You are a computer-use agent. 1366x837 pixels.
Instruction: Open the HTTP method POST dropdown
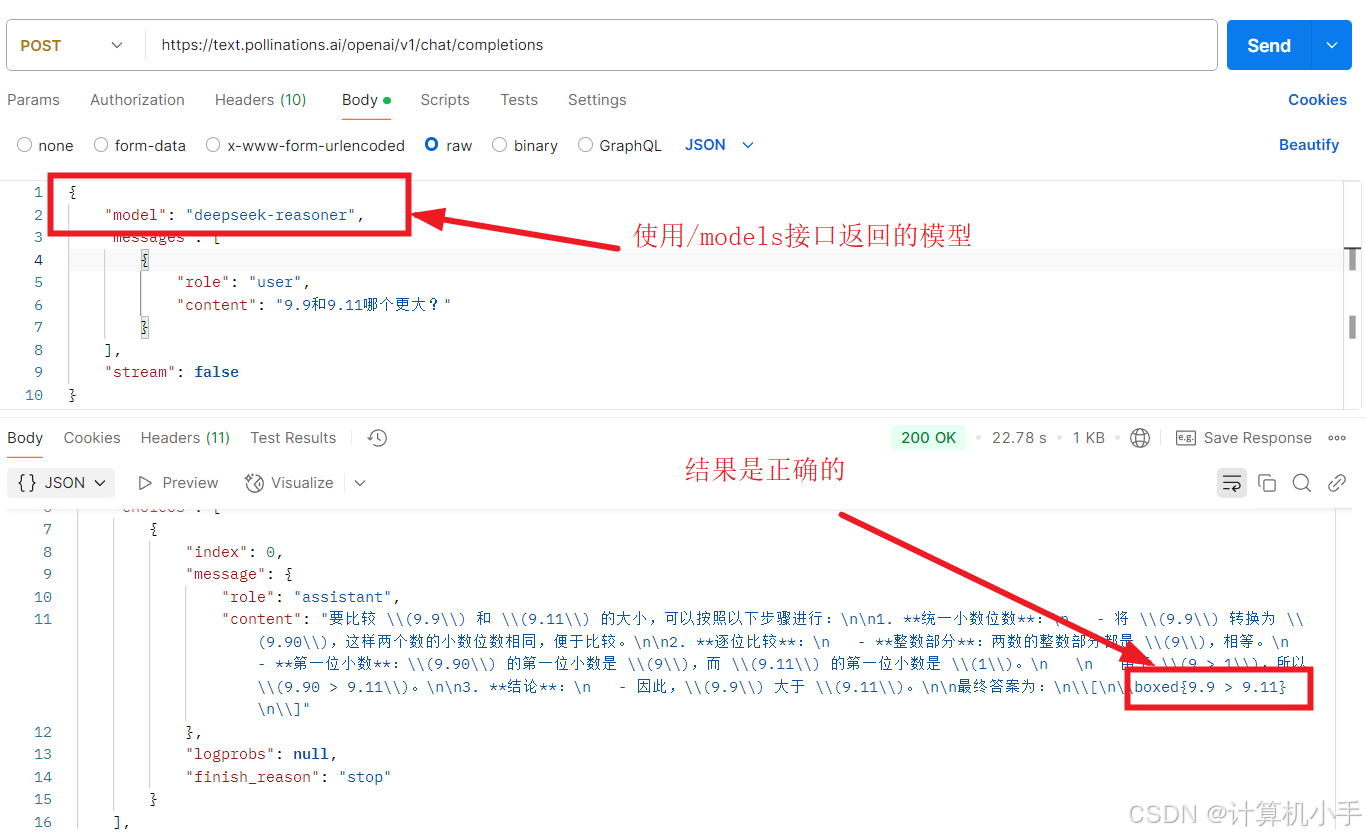[72, 45]
